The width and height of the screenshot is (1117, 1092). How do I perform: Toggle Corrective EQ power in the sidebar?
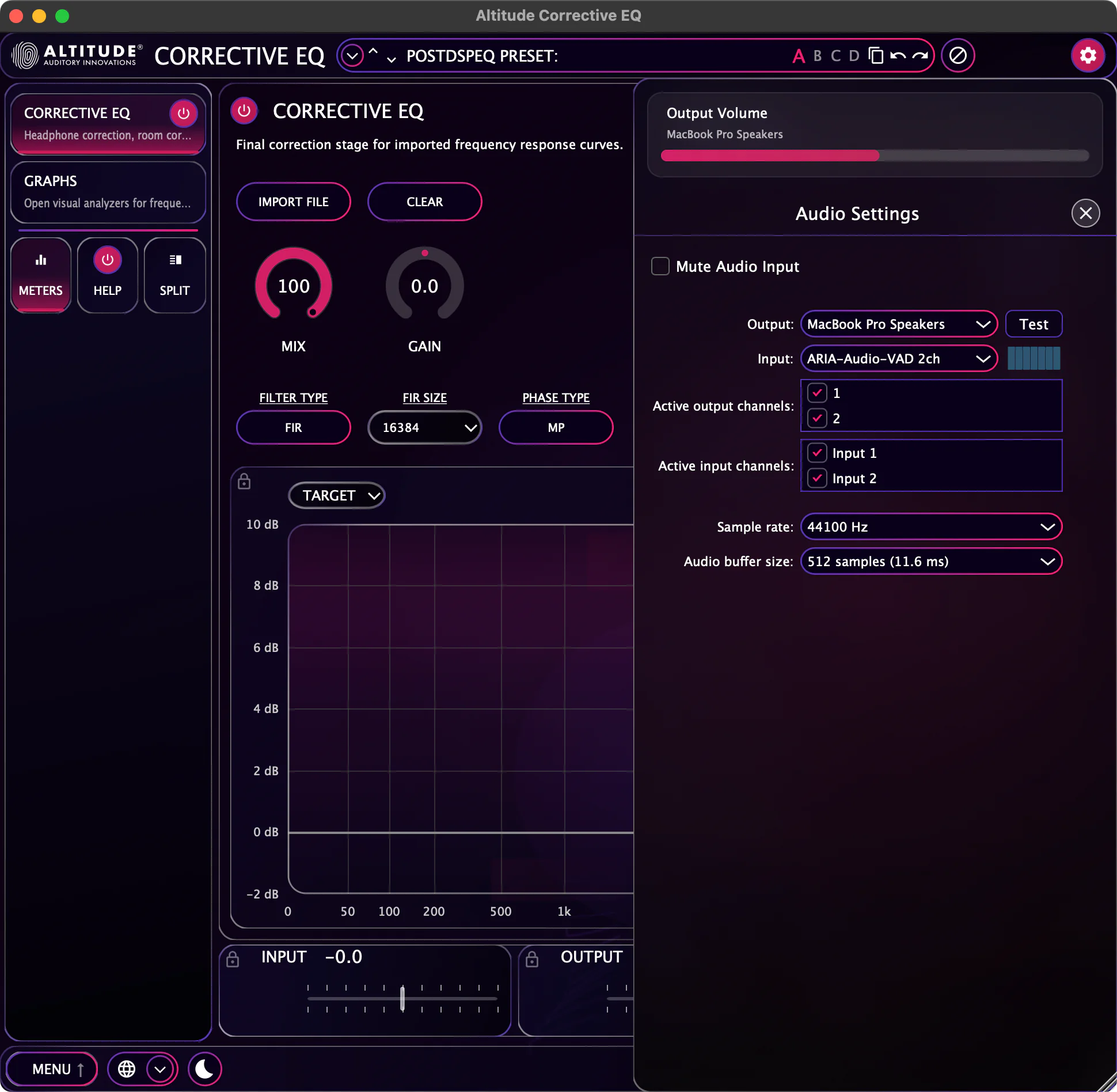click(184, 113)
